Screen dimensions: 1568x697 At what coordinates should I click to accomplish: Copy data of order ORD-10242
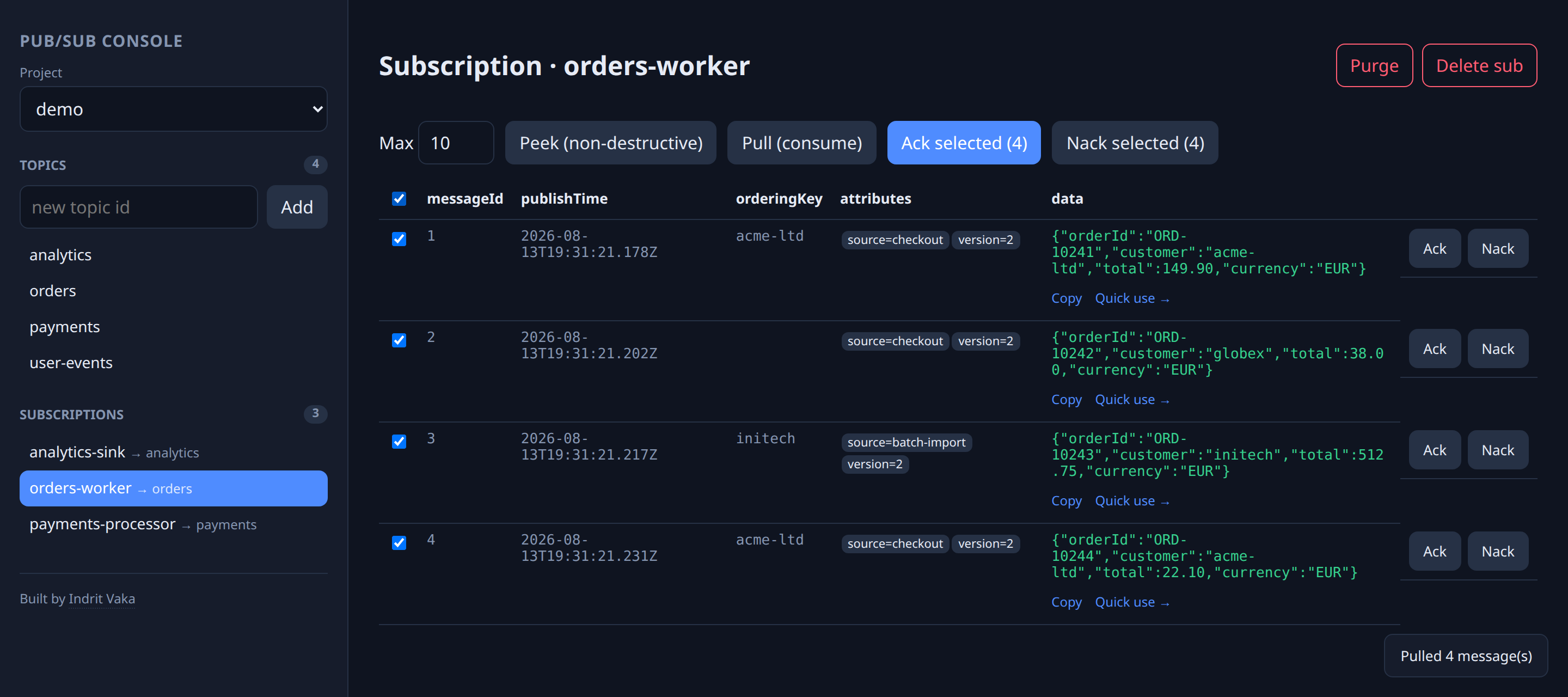click(1067, 399)
